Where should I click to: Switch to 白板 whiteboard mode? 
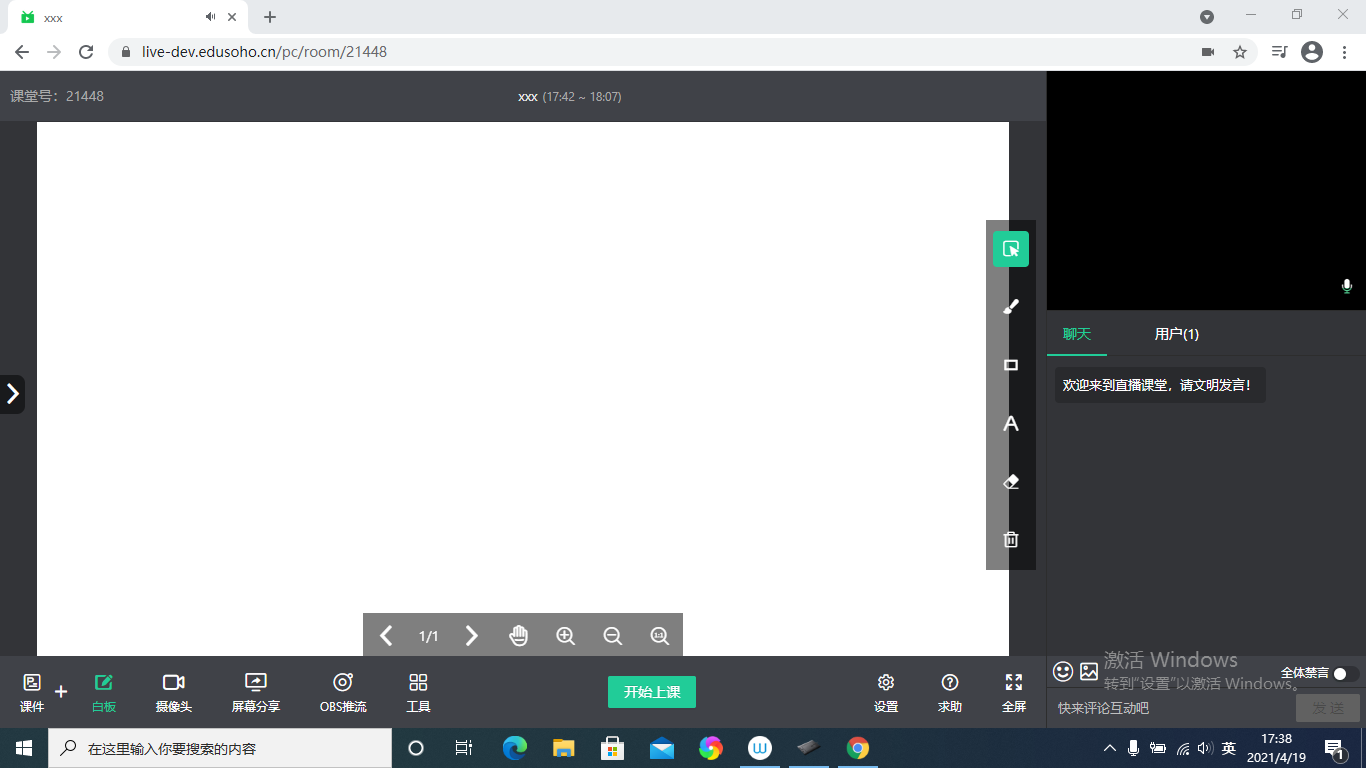104,693
